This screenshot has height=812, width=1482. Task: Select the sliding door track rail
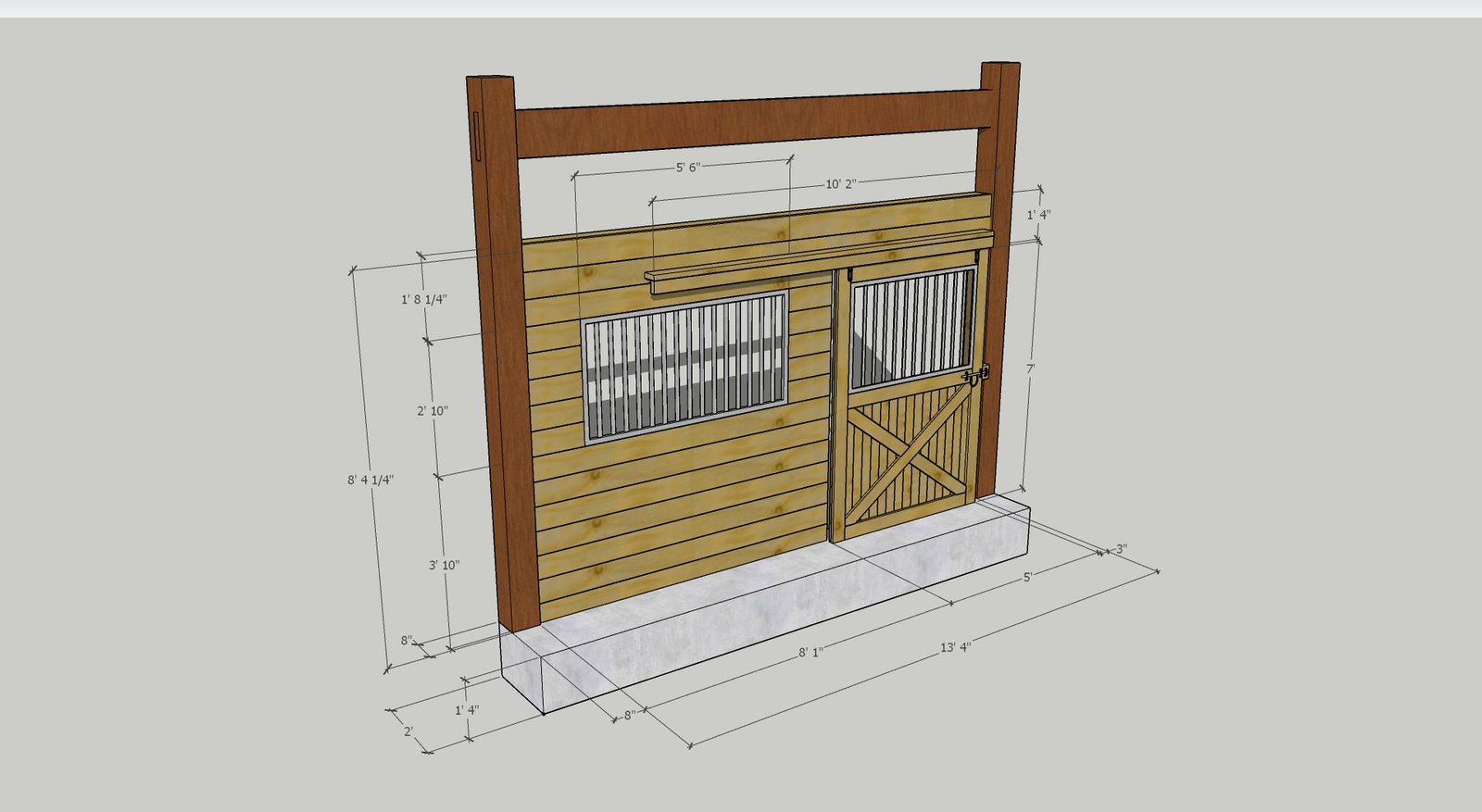(815, 261)
